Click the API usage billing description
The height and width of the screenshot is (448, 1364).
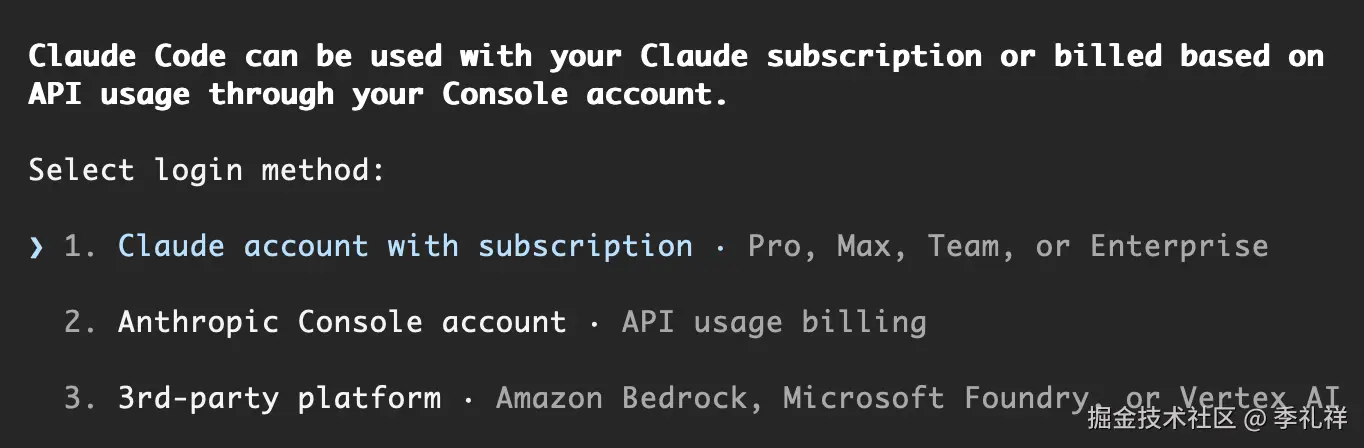coord(774,322)
